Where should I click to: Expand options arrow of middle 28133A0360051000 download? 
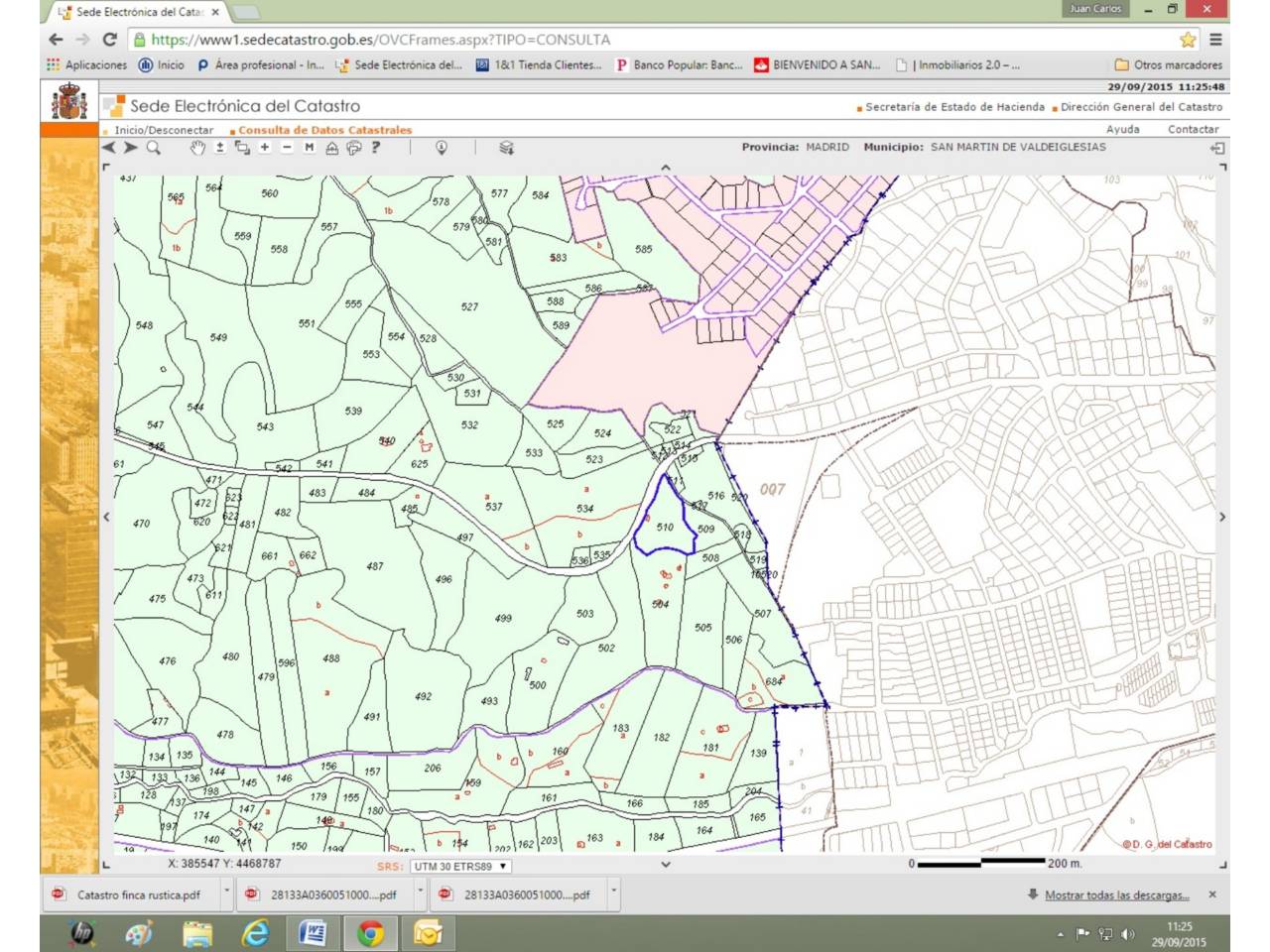click(420, 892)
